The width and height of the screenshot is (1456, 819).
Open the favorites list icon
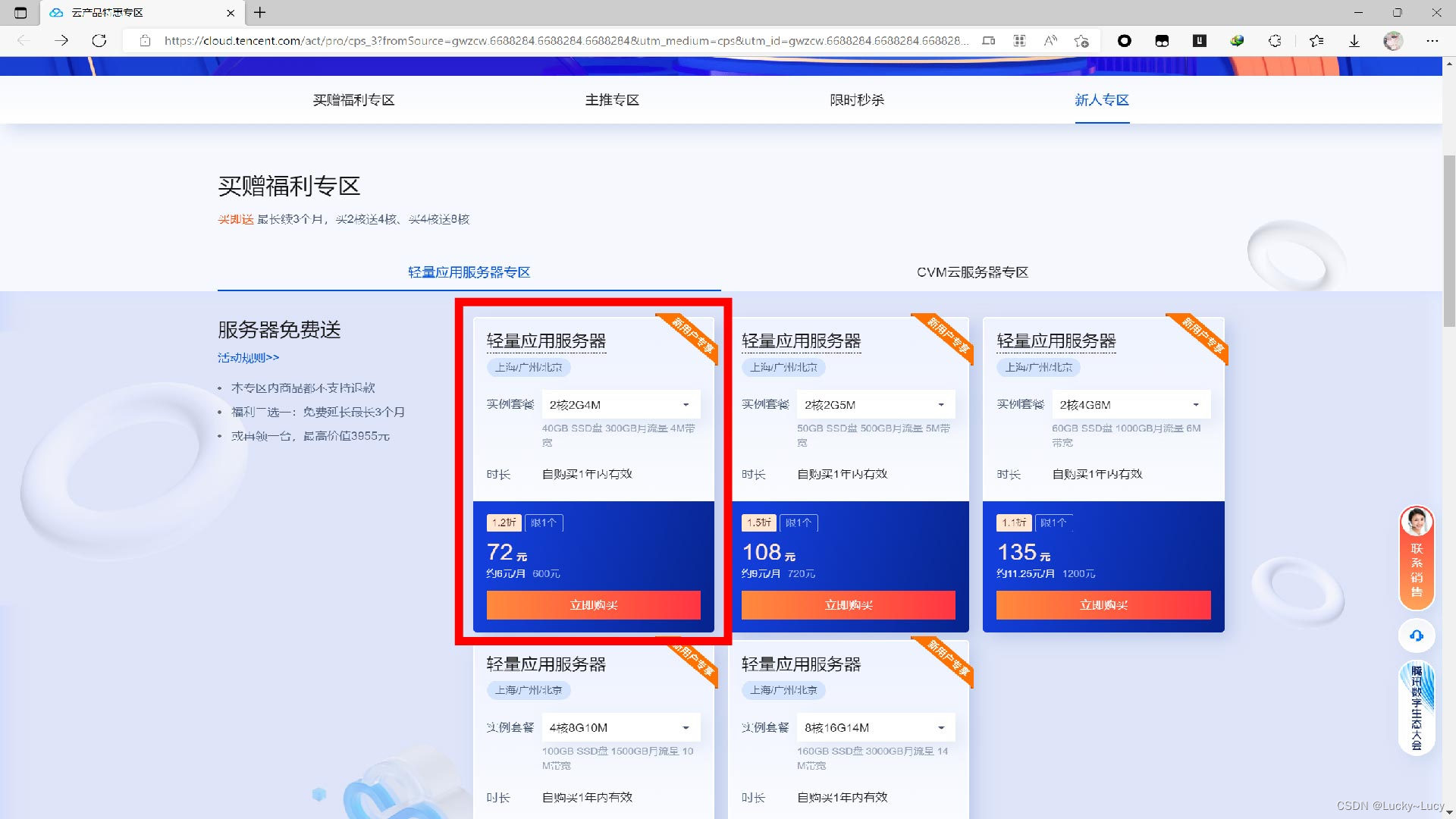click(1316, 41)
